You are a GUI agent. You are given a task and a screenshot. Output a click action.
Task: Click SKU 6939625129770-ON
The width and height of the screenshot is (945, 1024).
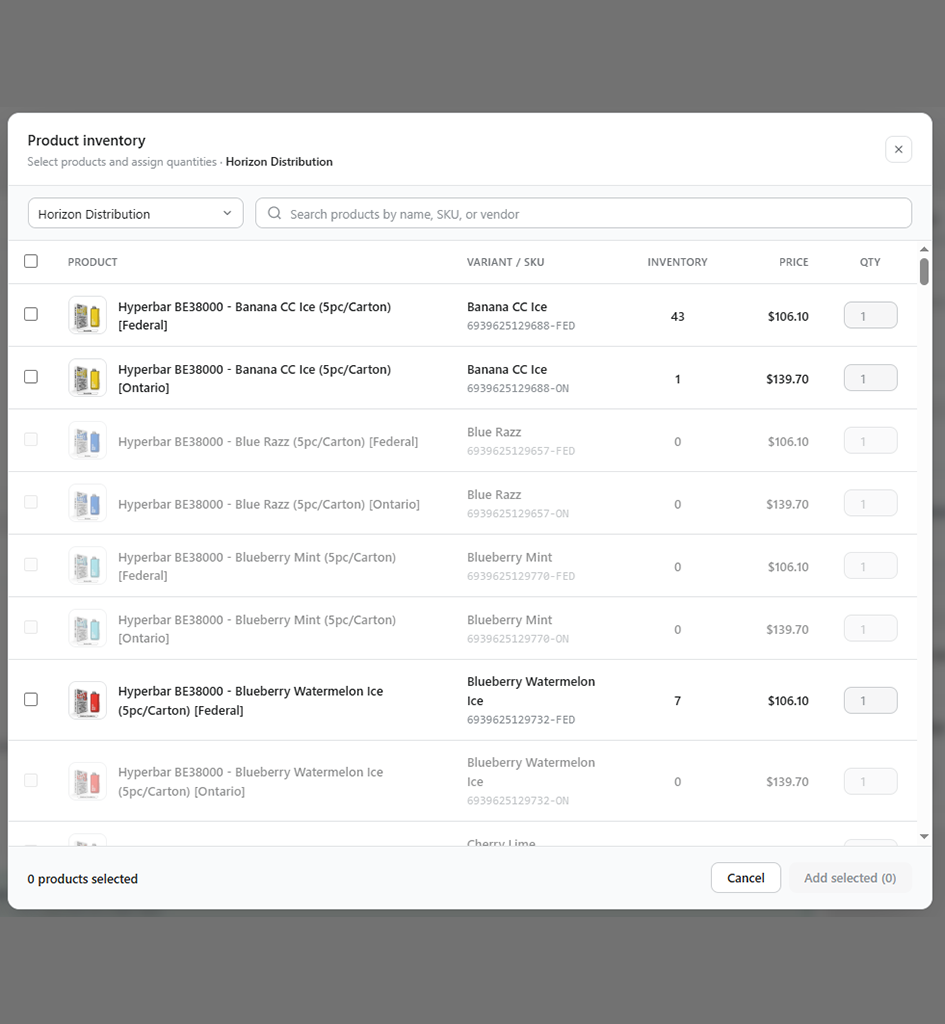518,639
